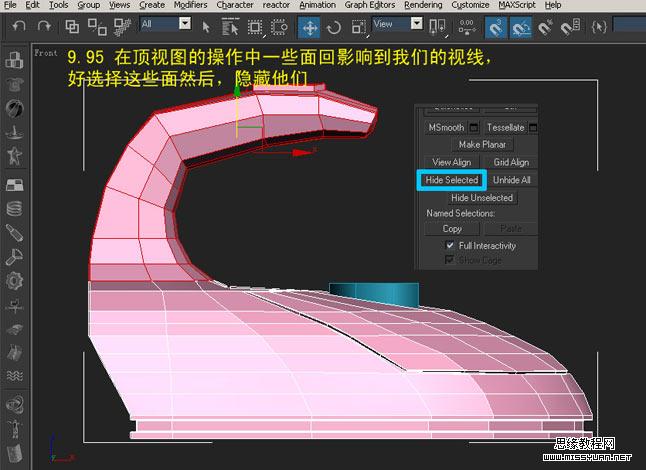Open the Customize menu
This screenshot has width=646, height=470.
tap(470, 5)
